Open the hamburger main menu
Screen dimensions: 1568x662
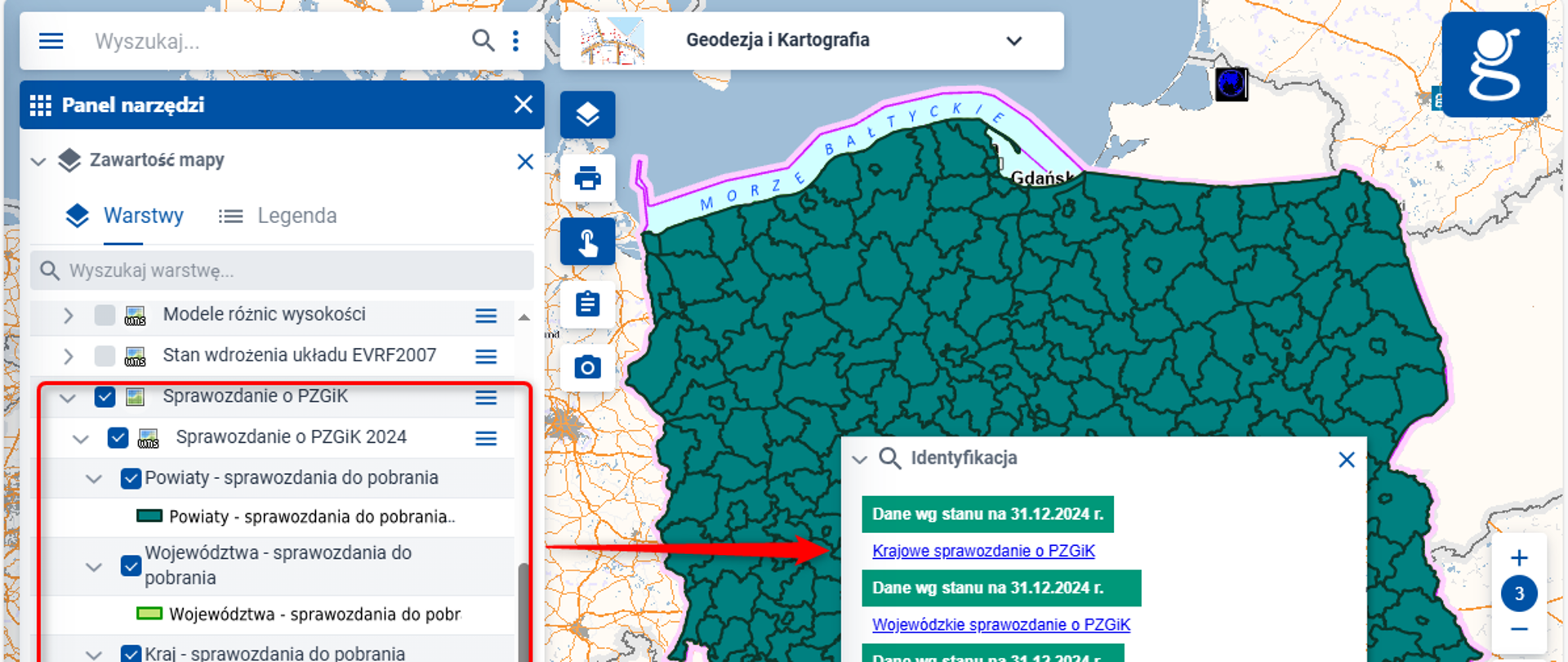(51, 41)
